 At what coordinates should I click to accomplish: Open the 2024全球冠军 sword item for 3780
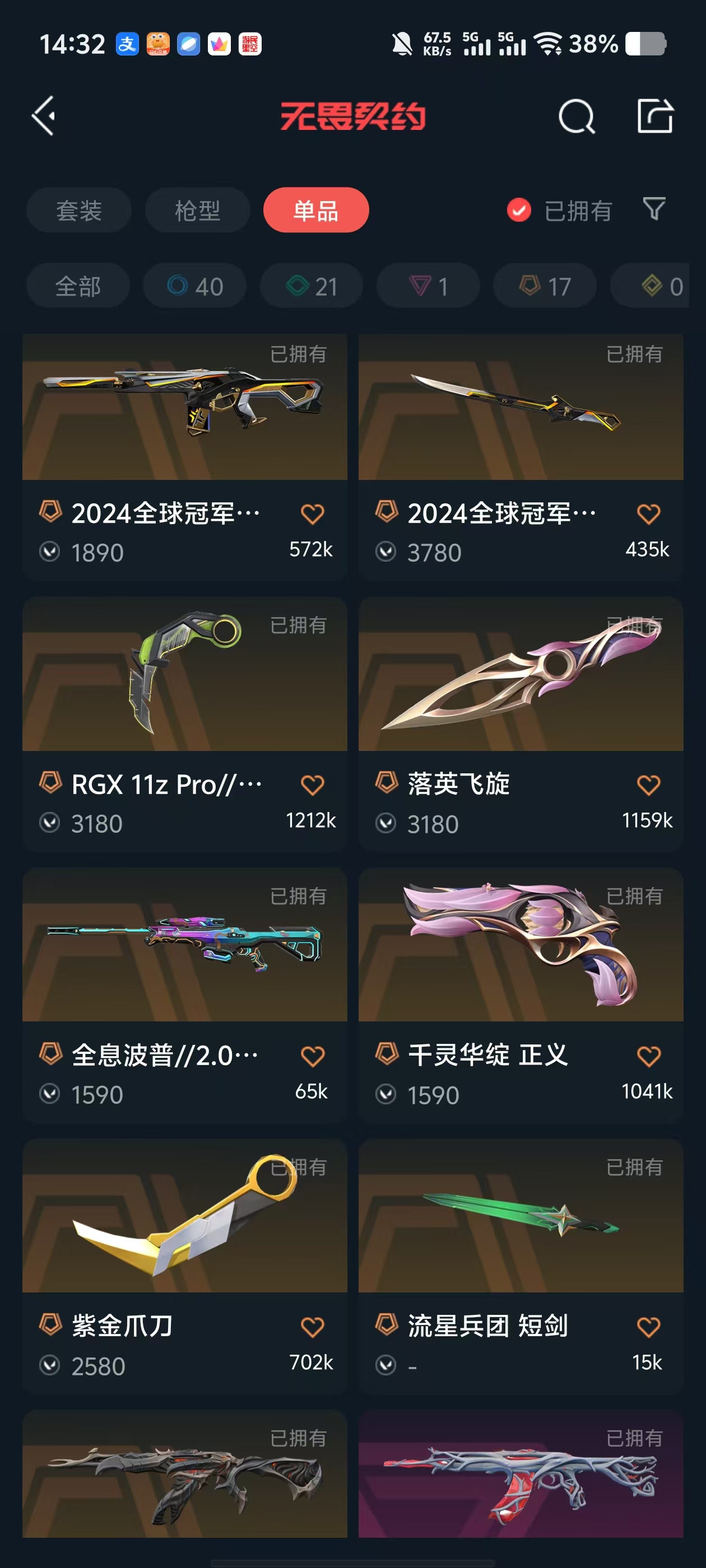(x=521, y=456)
